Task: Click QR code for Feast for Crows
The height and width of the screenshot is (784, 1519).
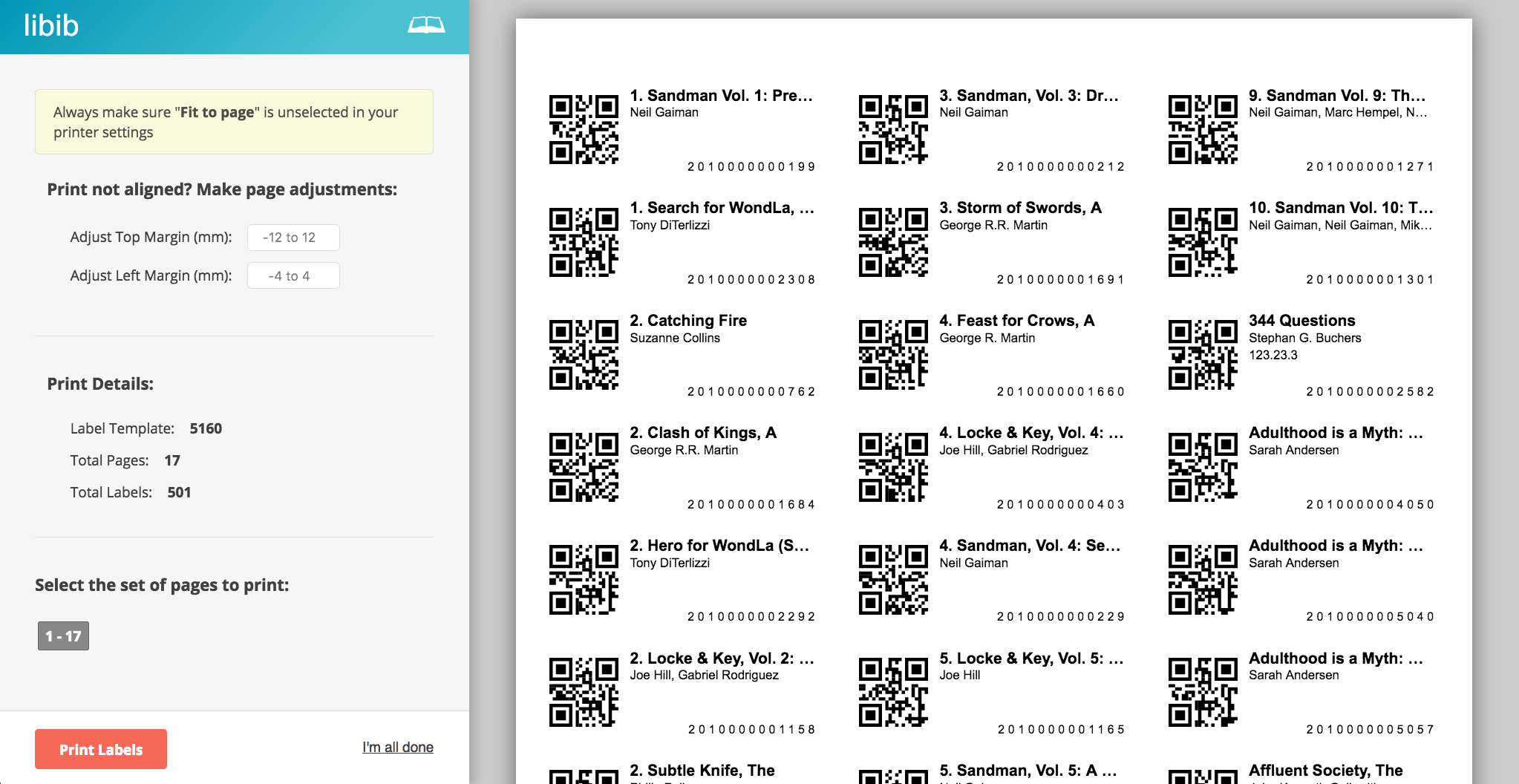Action: (x=893, y=355)
